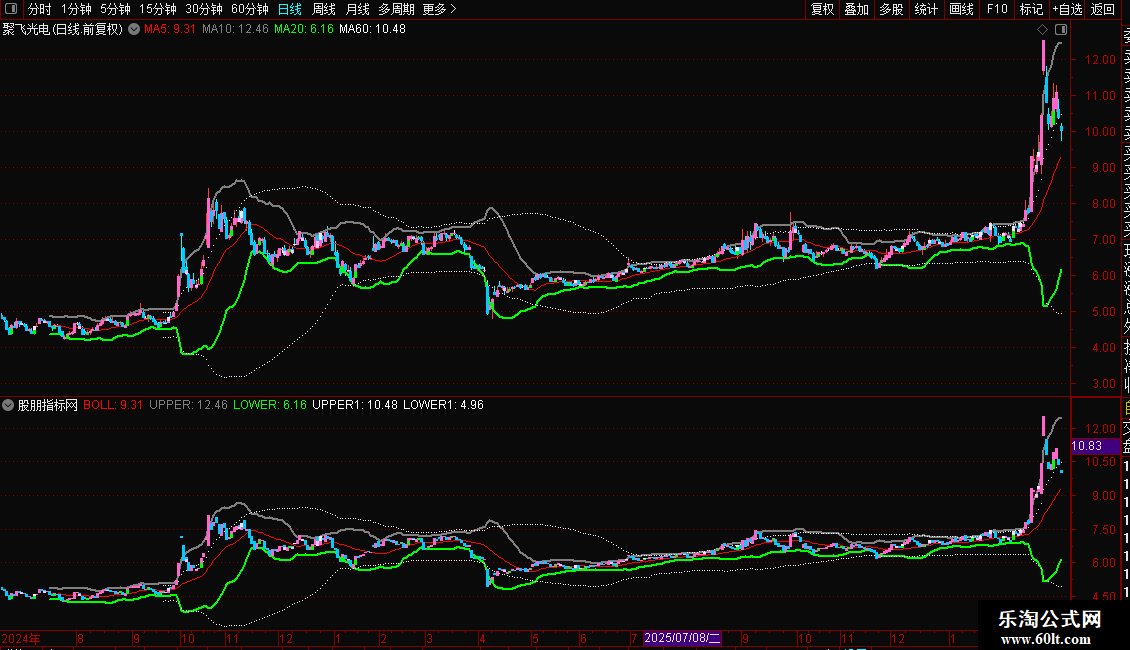Toggle the left sidebar panel icon
The width and height of the screenshot is (1130, 650).
click(11, 9)
